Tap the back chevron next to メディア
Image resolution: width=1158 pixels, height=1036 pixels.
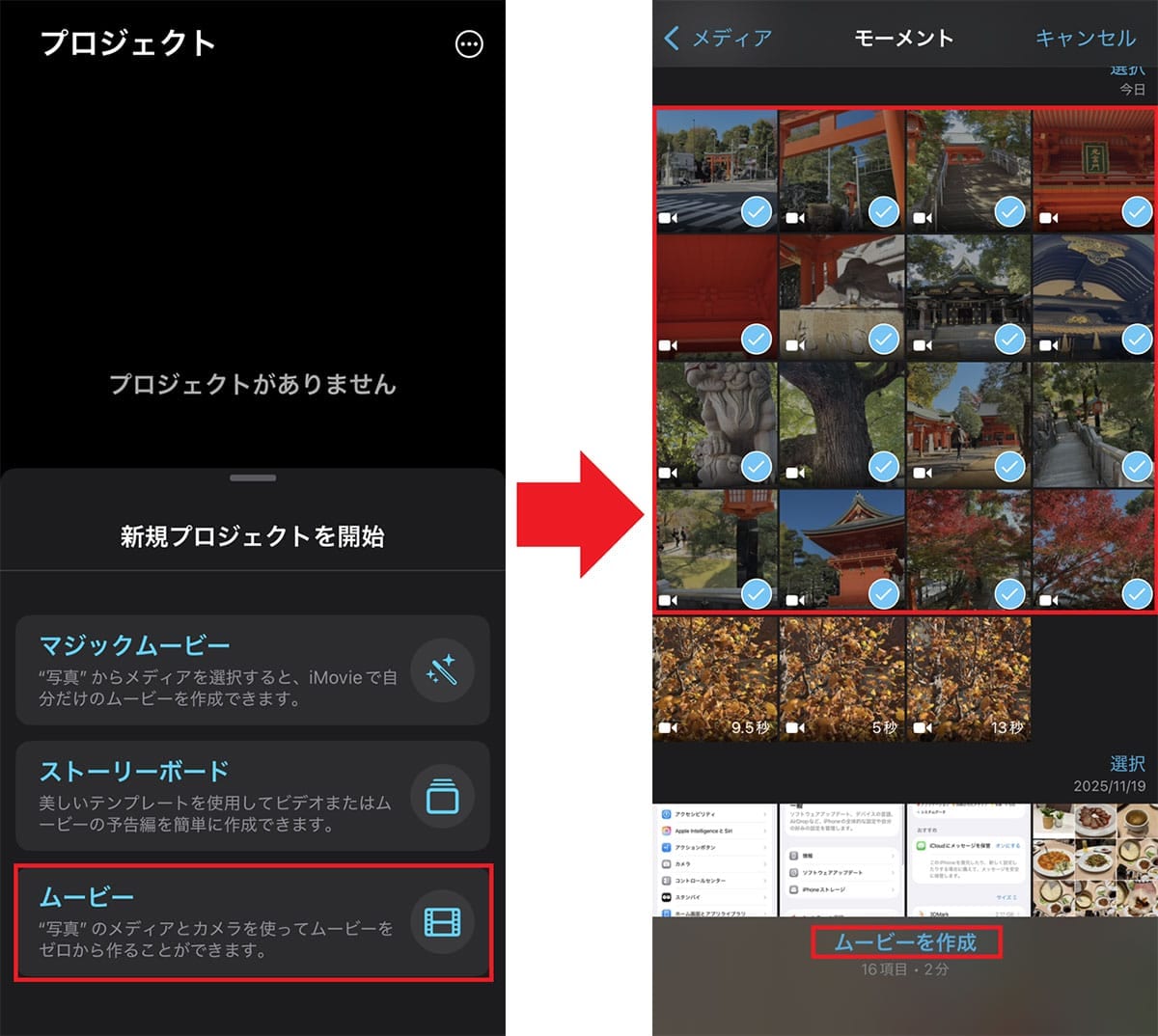click(673, 39)
